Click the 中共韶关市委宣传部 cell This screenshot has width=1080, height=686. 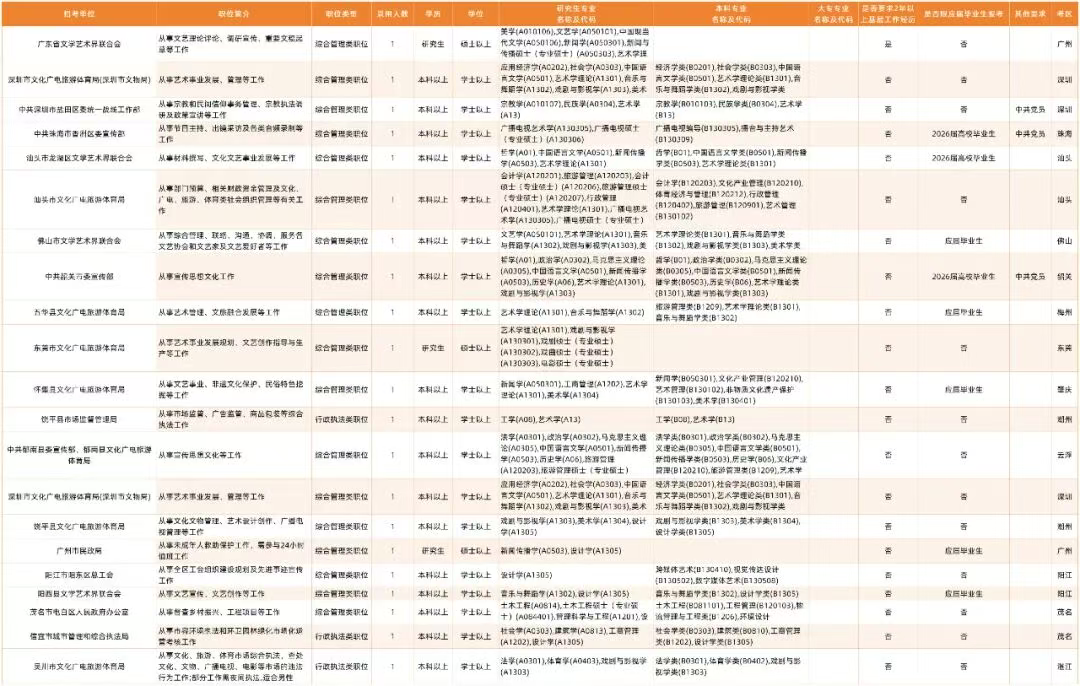78,276
